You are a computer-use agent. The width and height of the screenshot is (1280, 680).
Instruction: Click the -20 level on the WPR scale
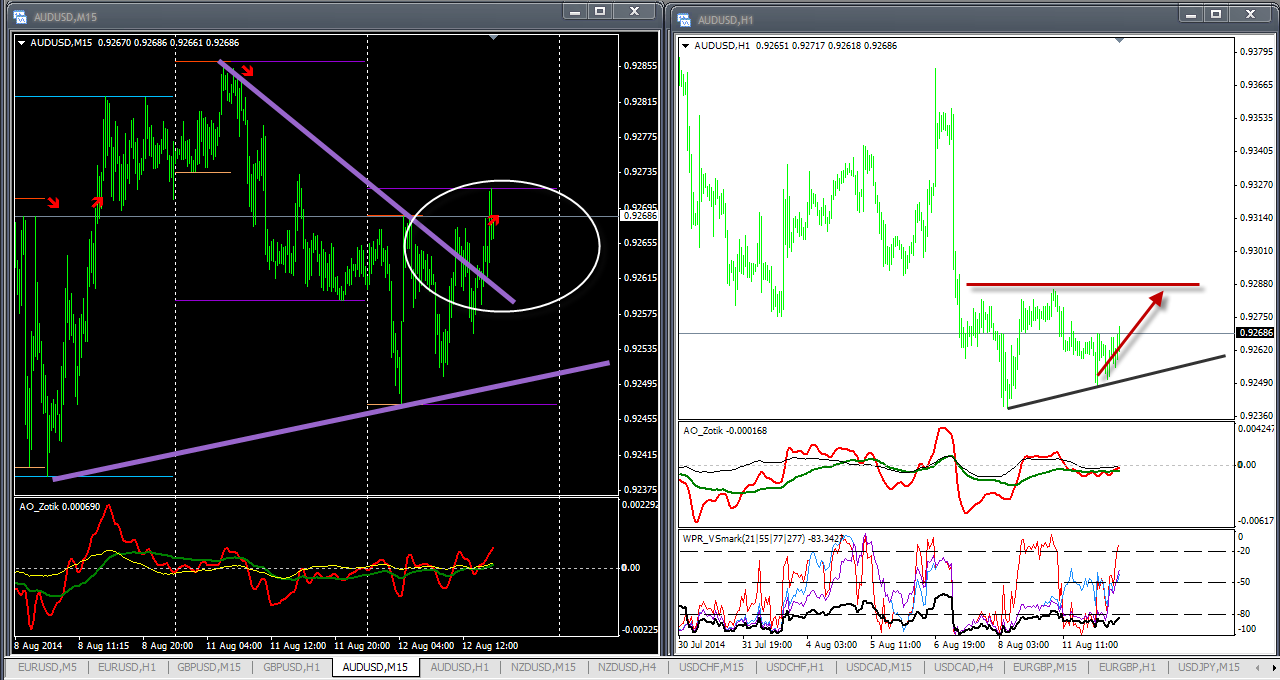coord(1246,551)
